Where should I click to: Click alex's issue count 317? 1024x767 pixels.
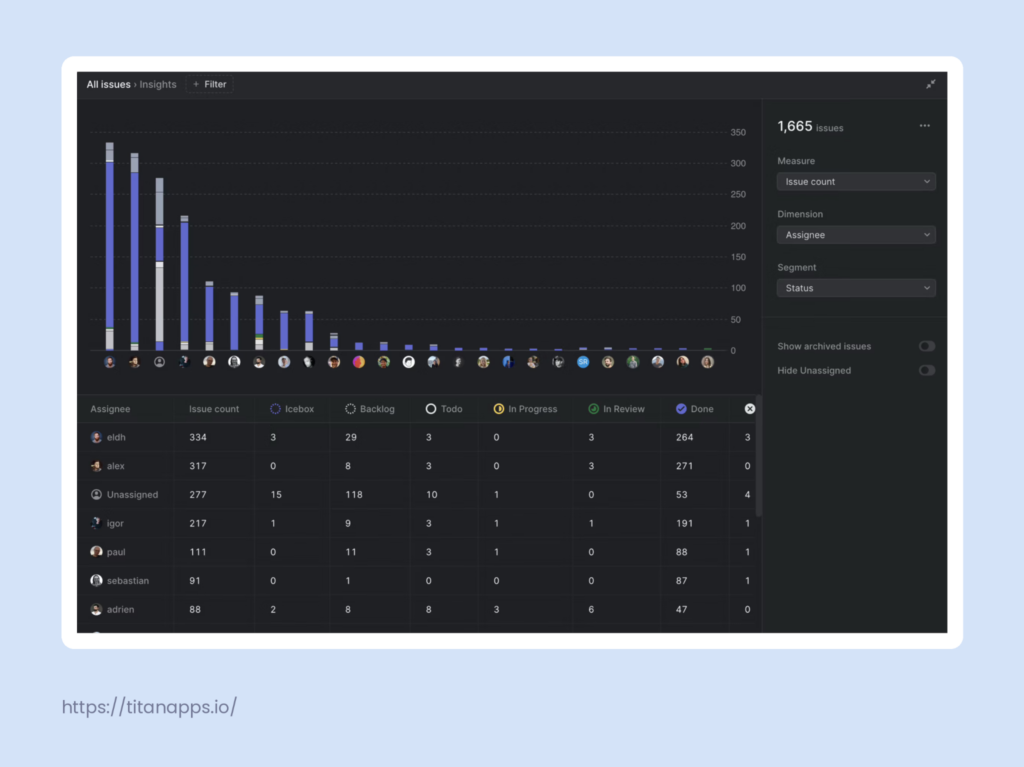(198, 466)
